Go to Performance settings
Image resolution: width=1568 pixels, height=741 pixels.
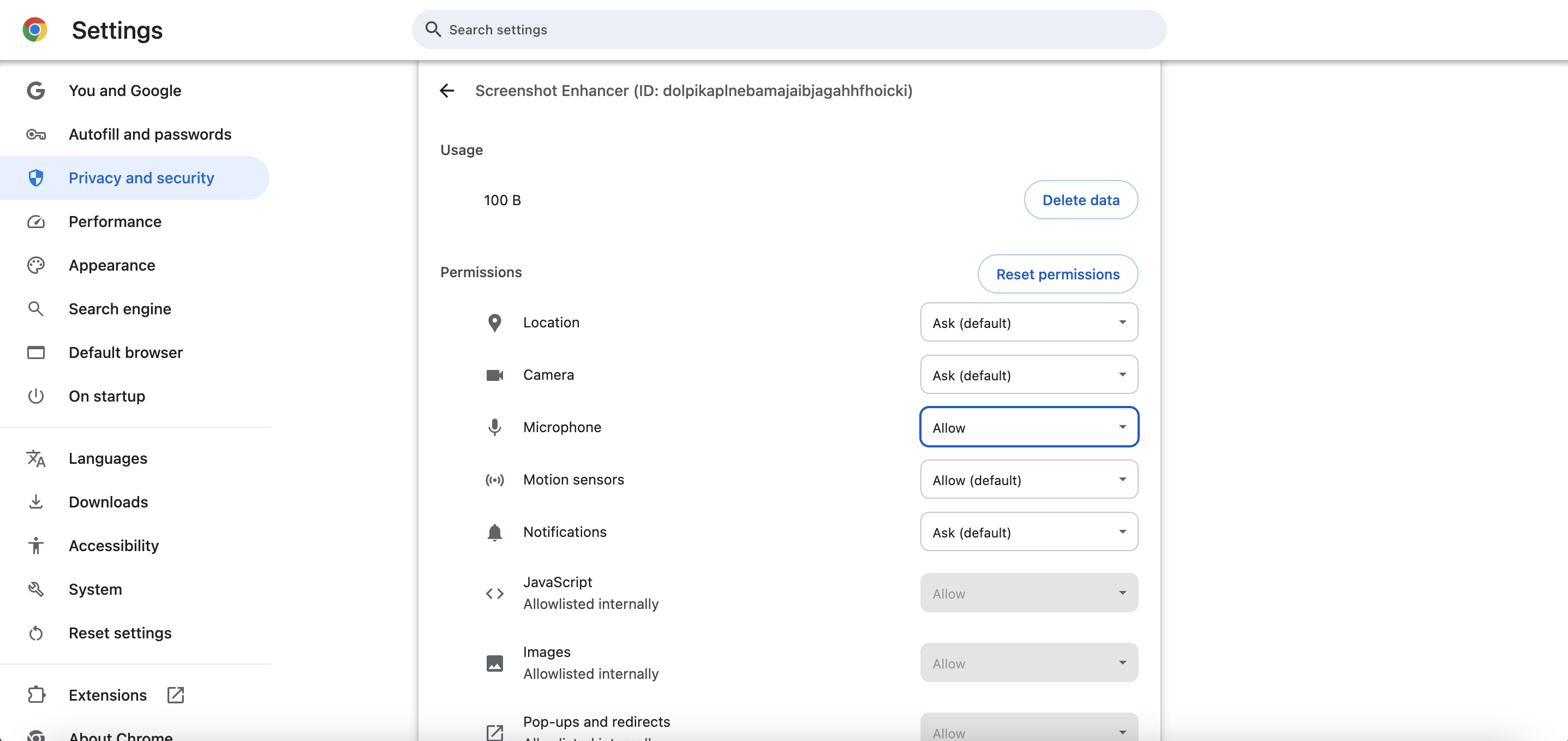click(135, 222)
